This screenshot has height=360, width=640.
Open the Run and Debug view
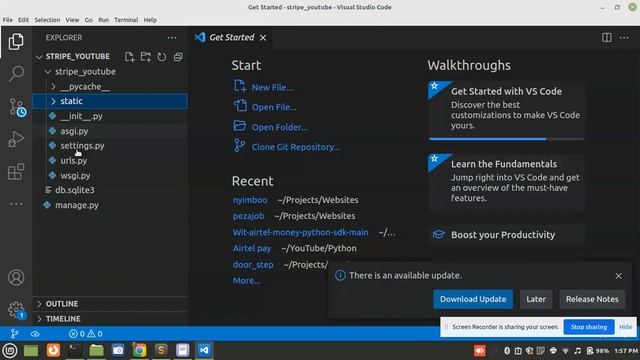[x=16, y=139]
